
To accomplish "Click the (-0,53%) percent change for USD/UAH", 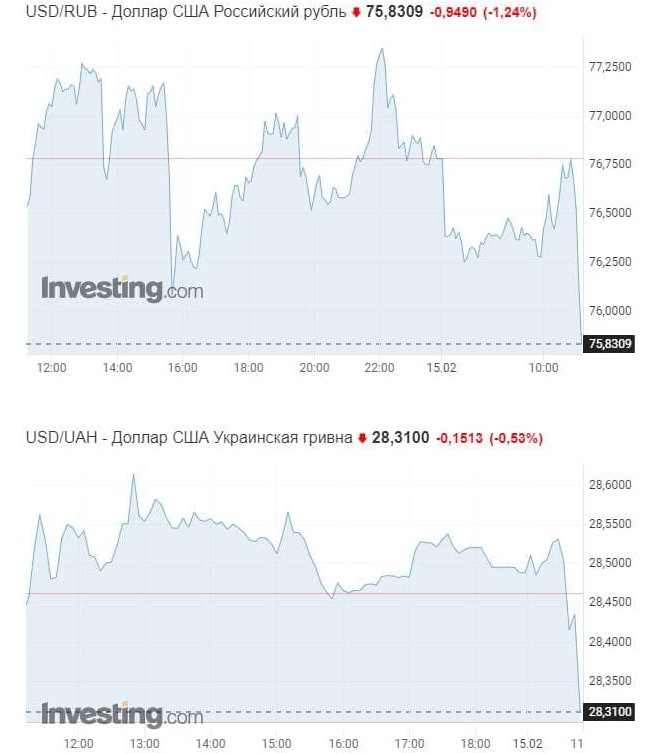I will 516,439.
